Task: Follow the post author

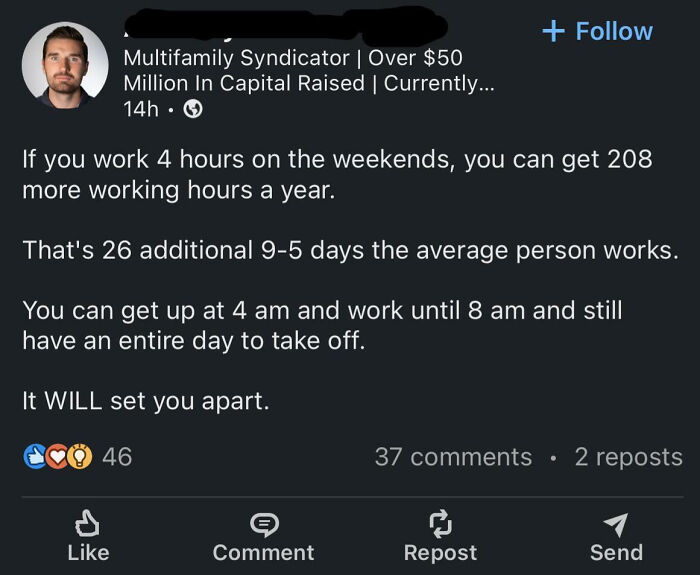Action: point(597,31)
